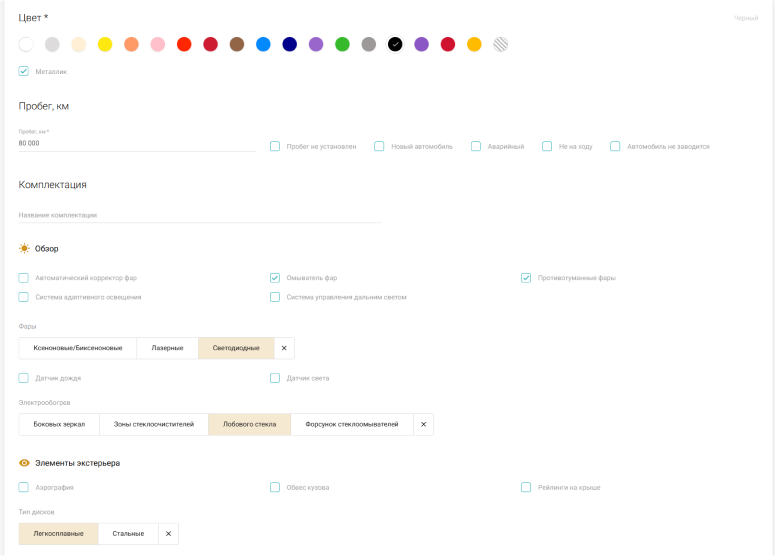
Task: Click the eye icon by Элементы экстерьера
Action: (24, 463)
